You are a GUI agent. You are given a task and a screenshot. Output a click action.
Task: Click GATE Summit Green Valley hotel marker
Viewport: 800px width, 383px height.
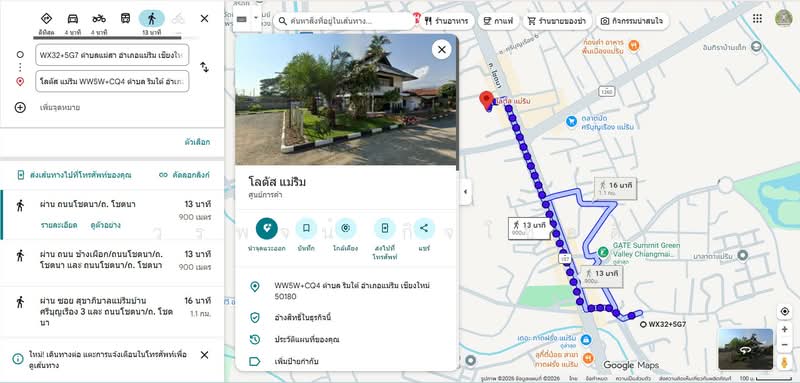point(603,251)
